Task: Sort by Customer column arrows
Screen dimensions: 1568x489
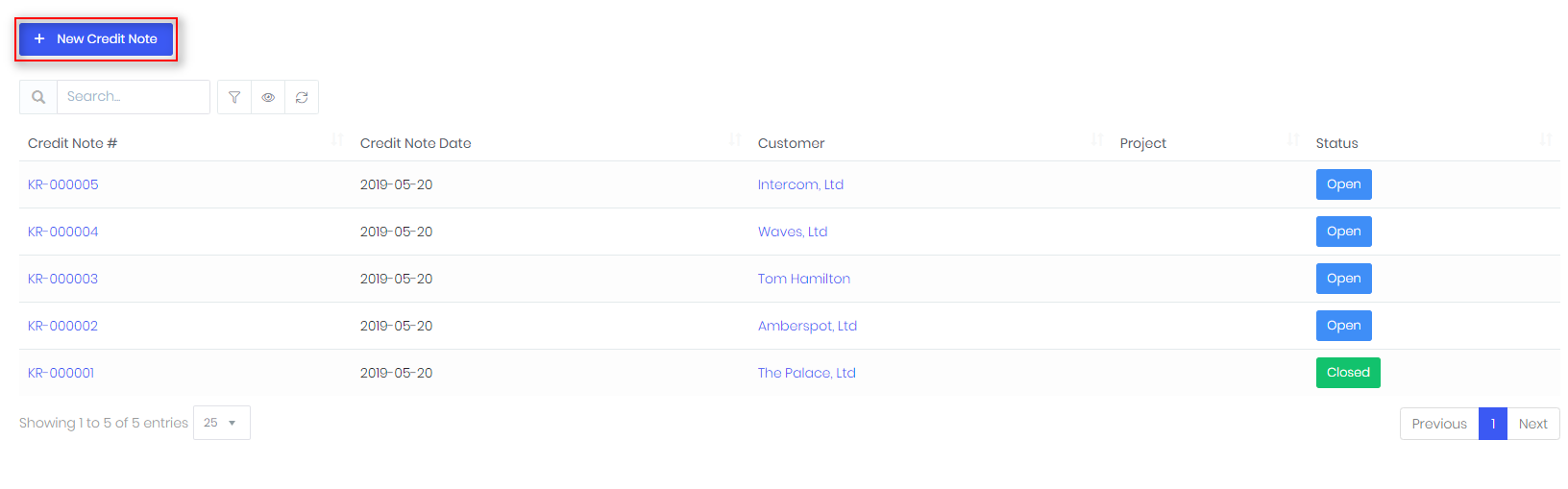Action: coord(1097,140)
